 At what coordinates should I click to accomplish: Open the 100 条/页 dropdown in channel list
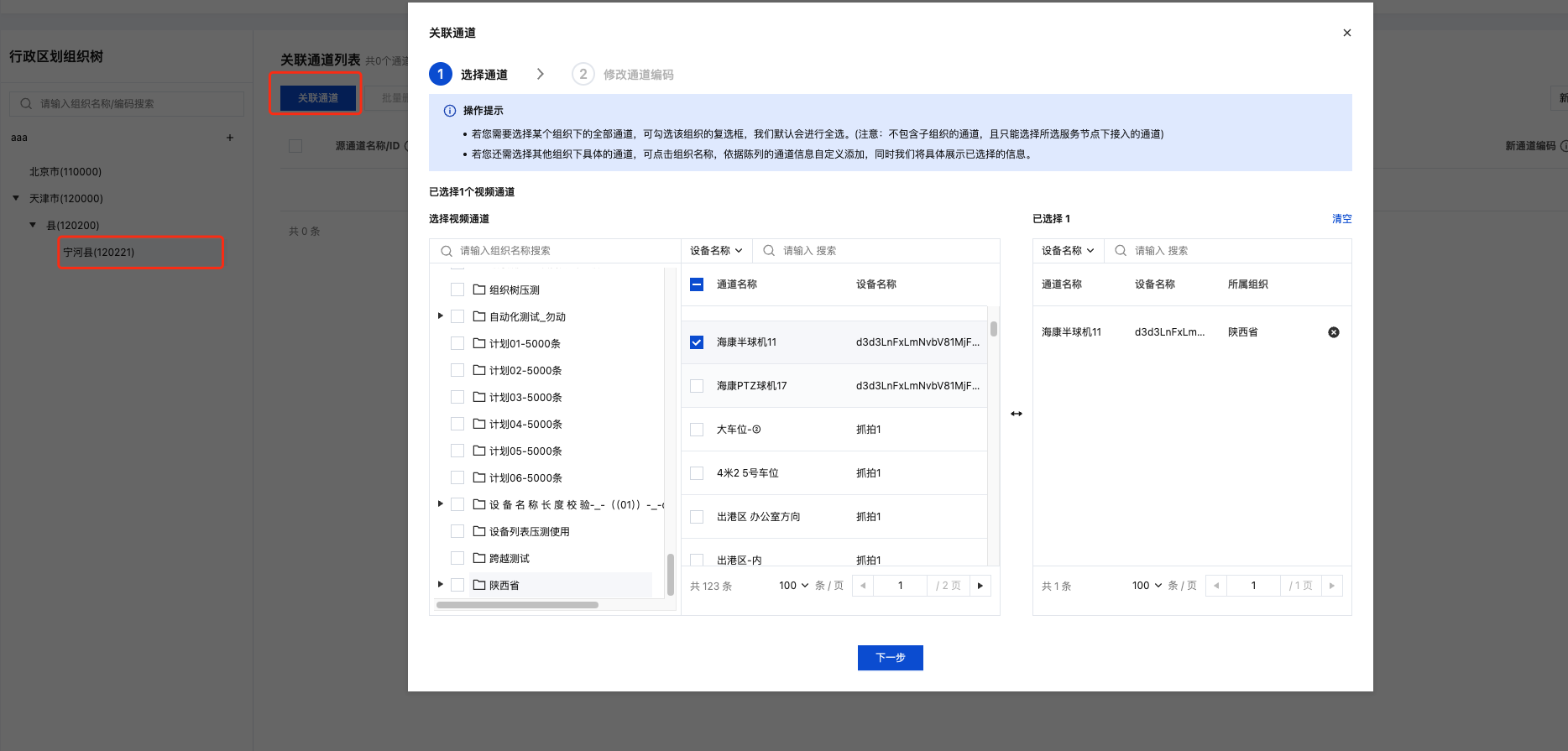(793, 586)
